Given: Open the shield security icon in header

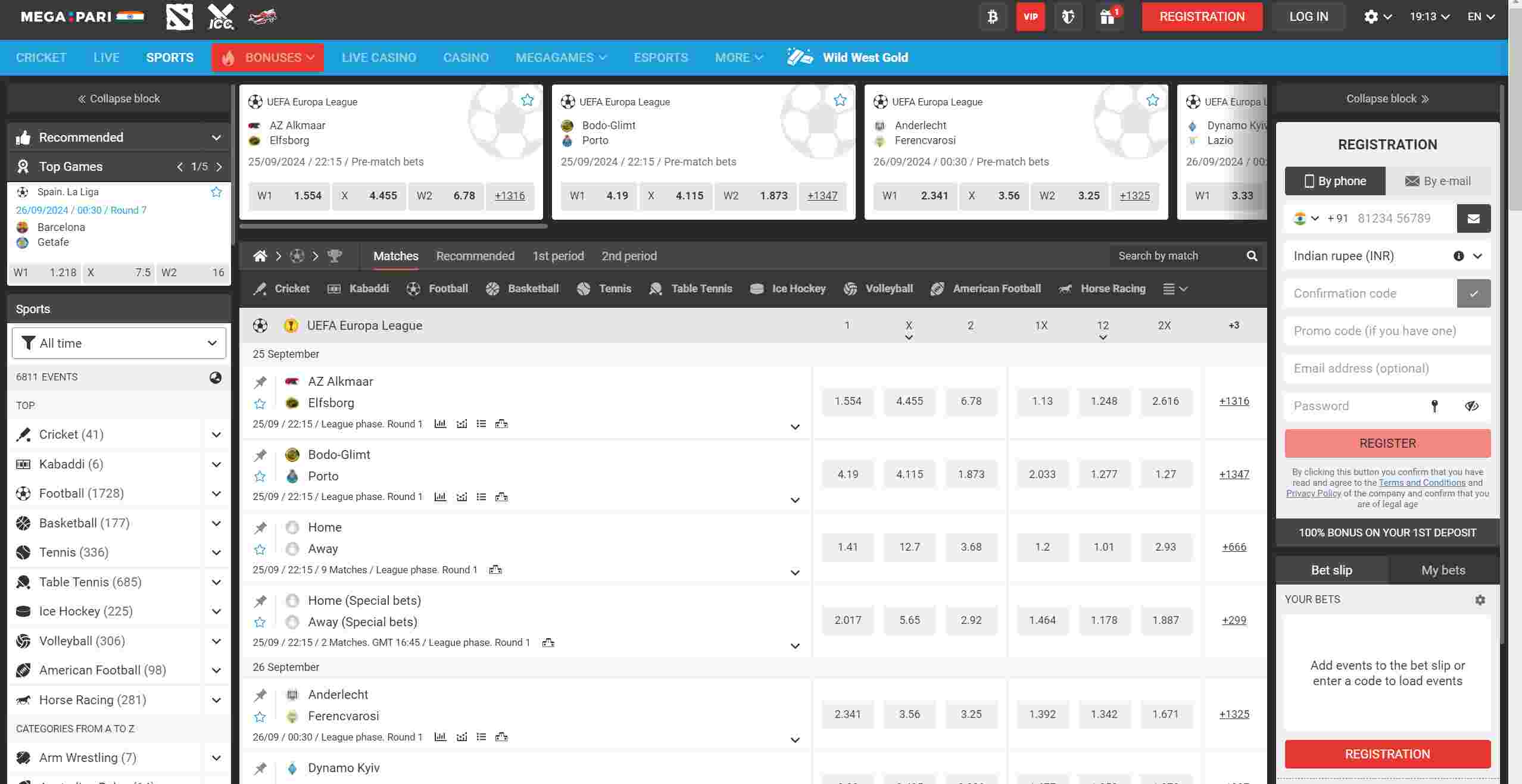Looking at the screenshot, I should pos(1068,17).
